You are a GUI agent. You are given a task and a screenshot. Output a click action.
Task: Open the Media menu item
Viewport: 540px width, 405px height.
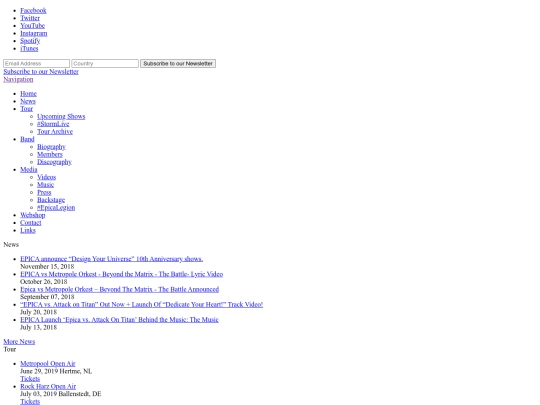click(x=29, y=169)
